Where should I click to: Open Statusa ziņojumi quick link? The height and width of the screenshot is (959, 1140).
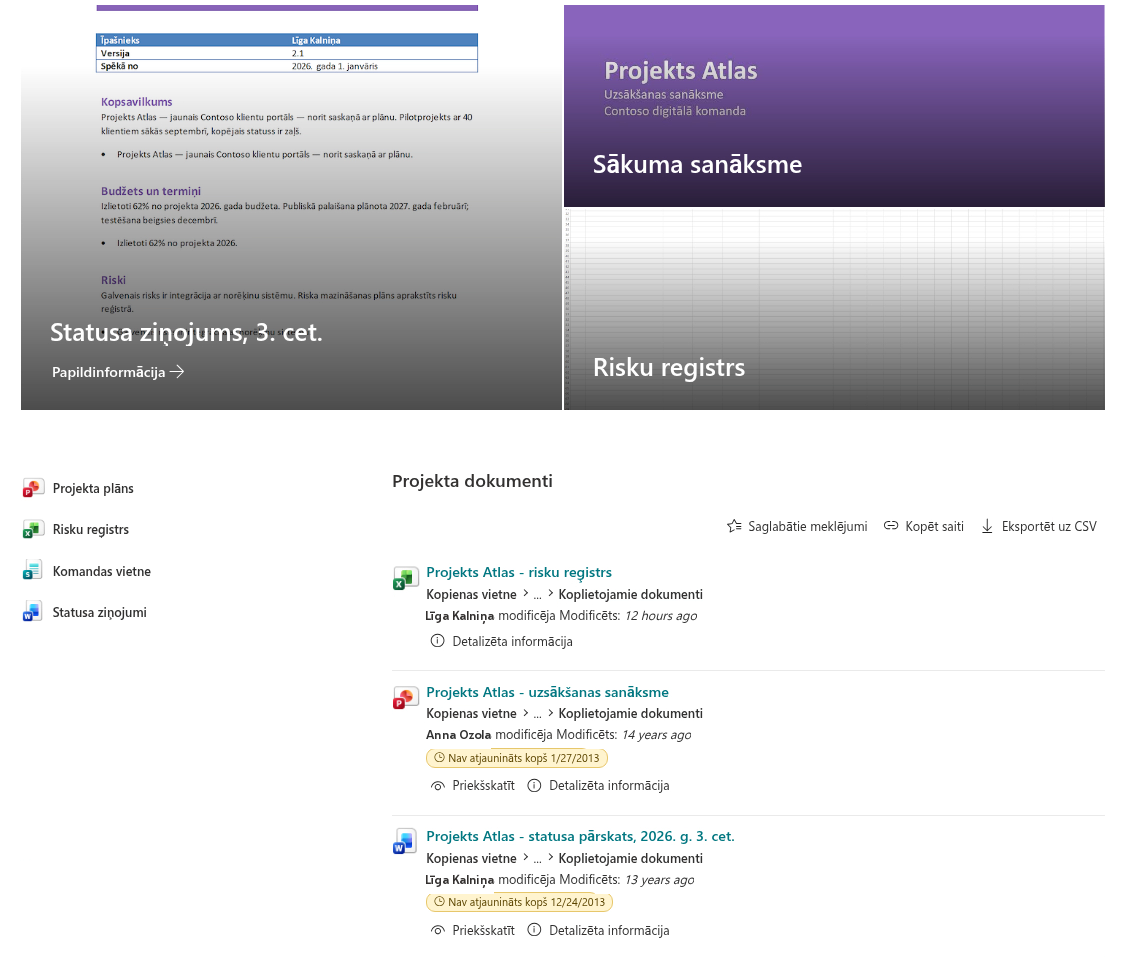pyautogui.click(x=100, y=612)
